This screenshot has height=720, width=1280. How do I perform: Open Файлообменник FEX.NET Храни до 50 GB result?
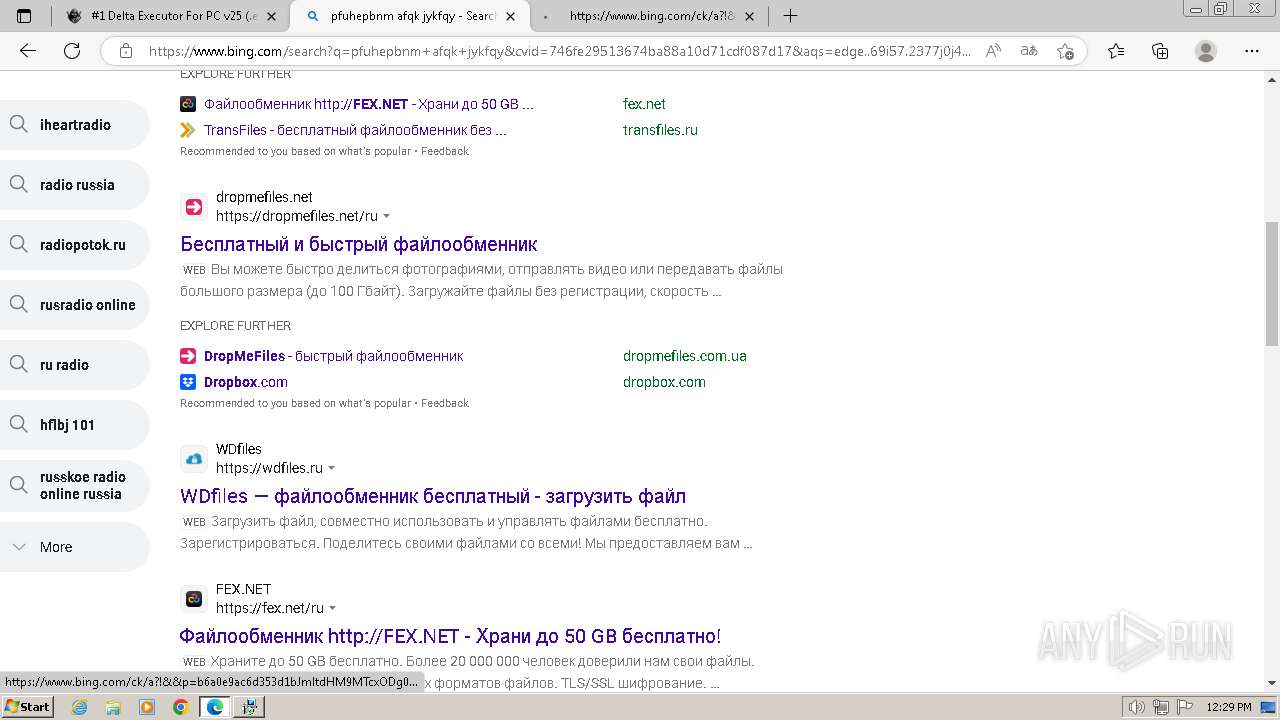pyautogui.click(x=450, y=636)
